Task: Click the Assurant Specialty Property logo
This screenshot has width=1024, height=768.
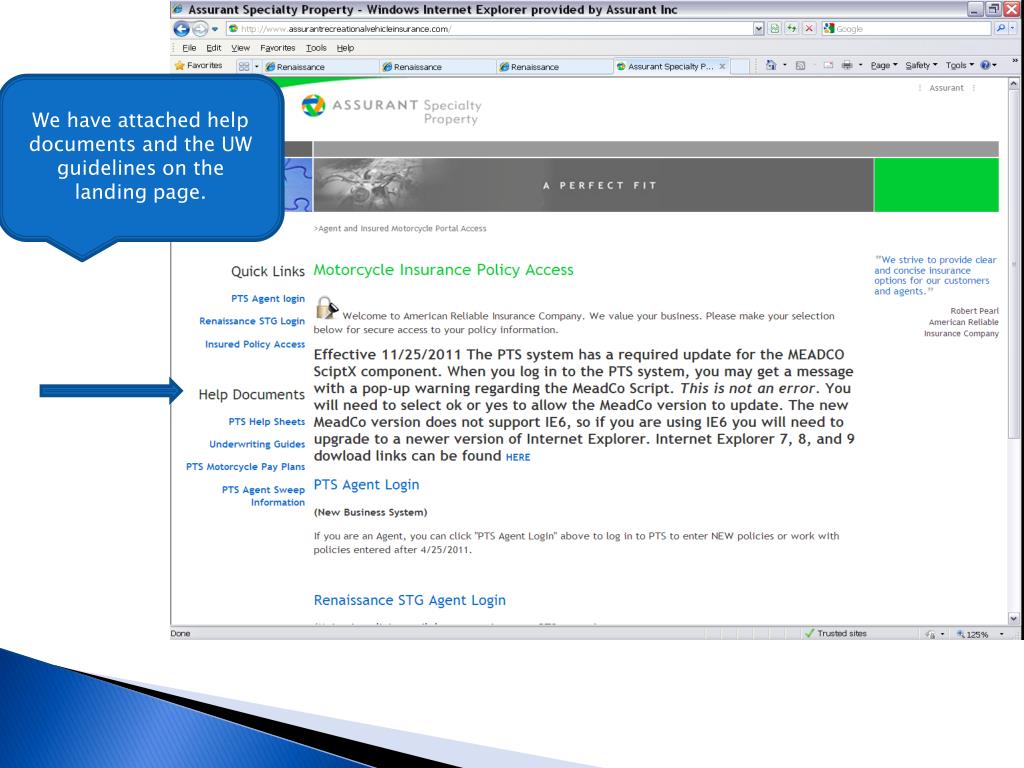Action: [x=391, y=109]
